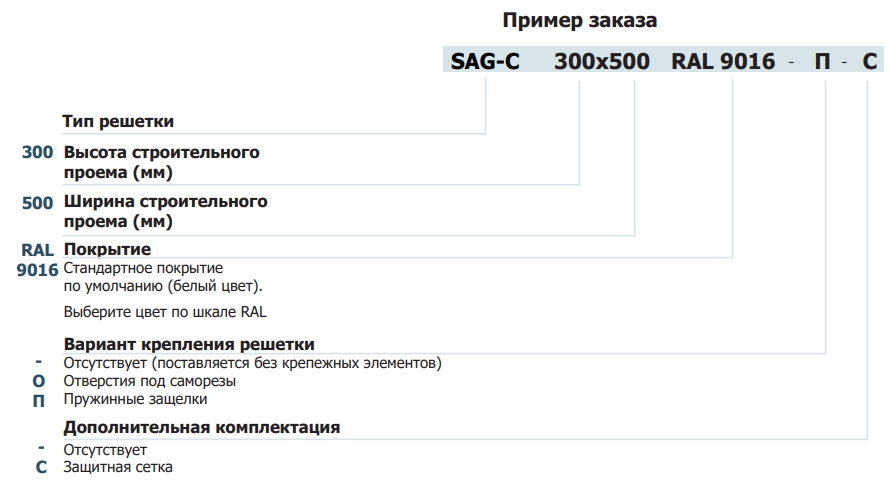Click 'Ширина строительного проема (мм)' label
This screenshot has height=504, width=895.
(166, 211)
